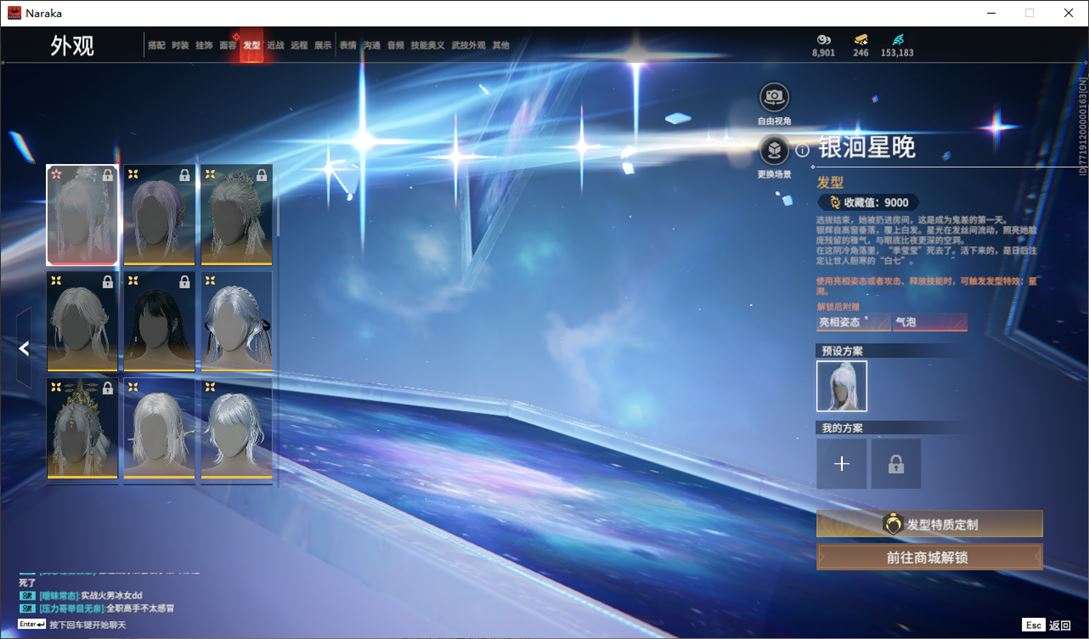Screen dimensions: 1089x639
Task: Switch to the 远程 tab
Action: (299, 45)
